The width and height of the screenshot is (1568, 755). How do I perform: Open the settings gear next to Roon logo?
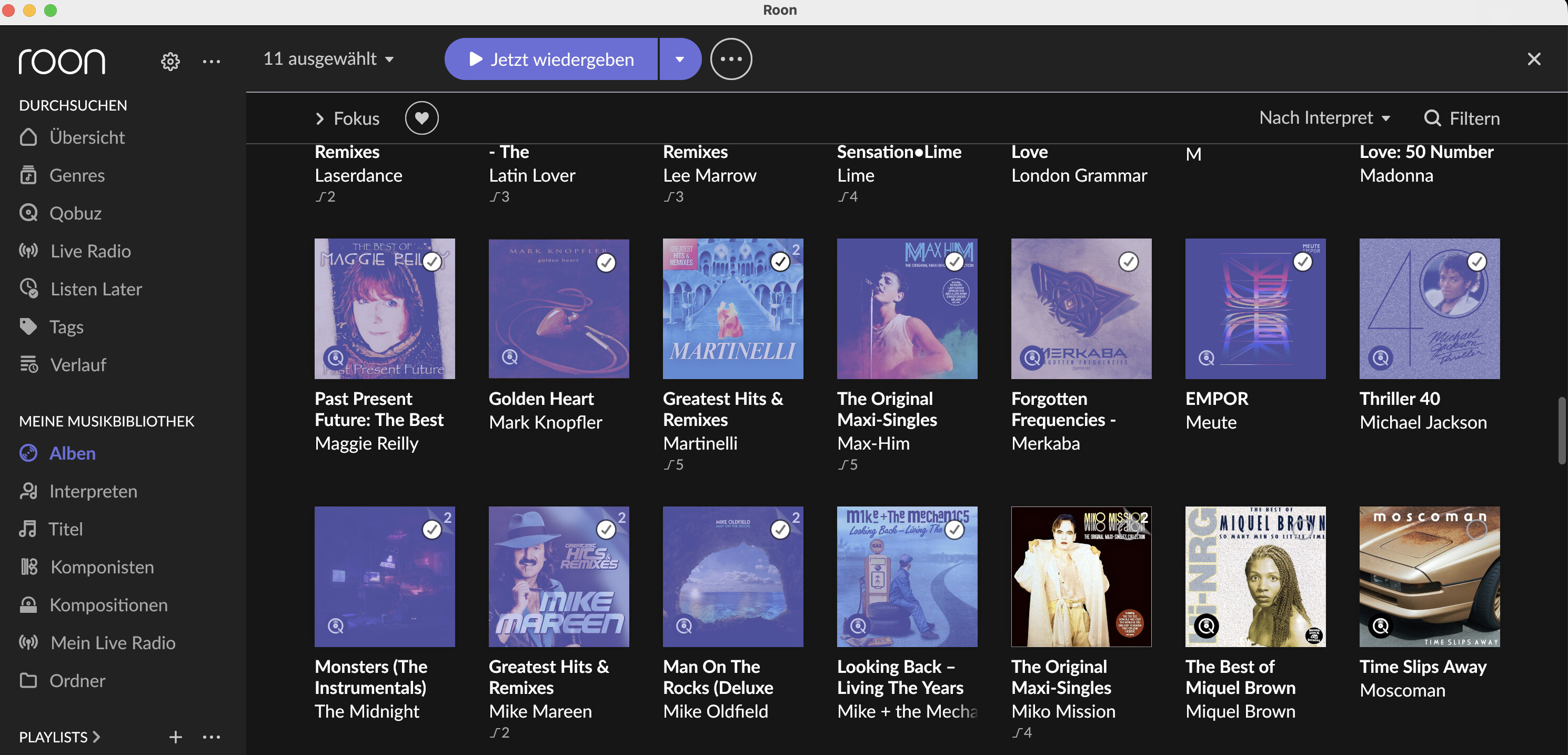[x=170, y=61]
